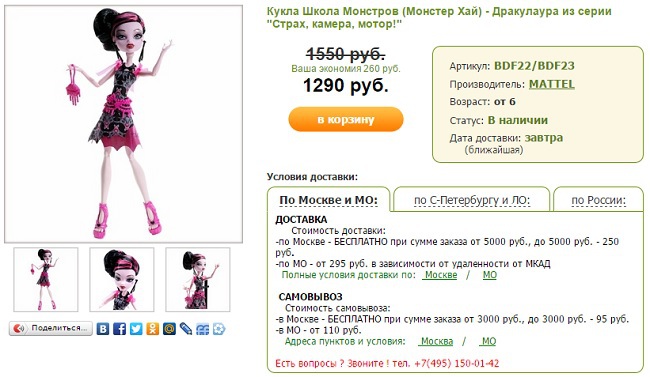Switch to по С-Петербургу и ЛО tab

point(472,200)
